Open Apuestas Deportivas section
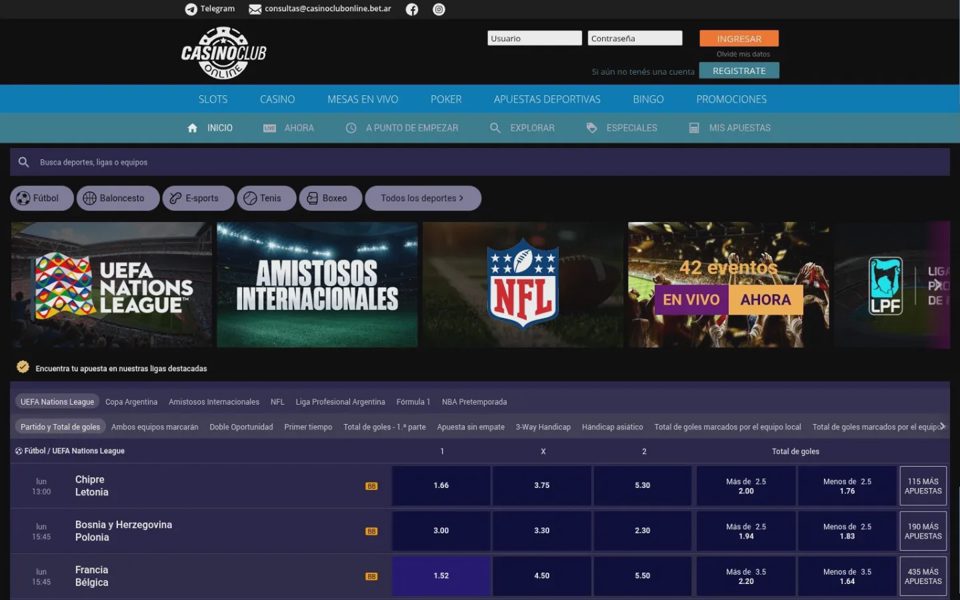Viewport: 960px width, 600px height. 547,99
